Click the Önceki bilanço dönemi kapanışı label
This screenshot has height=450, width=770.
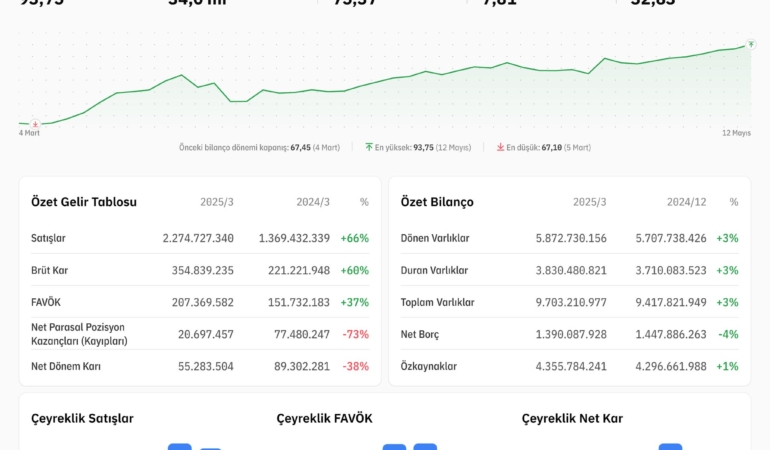tap(234, 147)
